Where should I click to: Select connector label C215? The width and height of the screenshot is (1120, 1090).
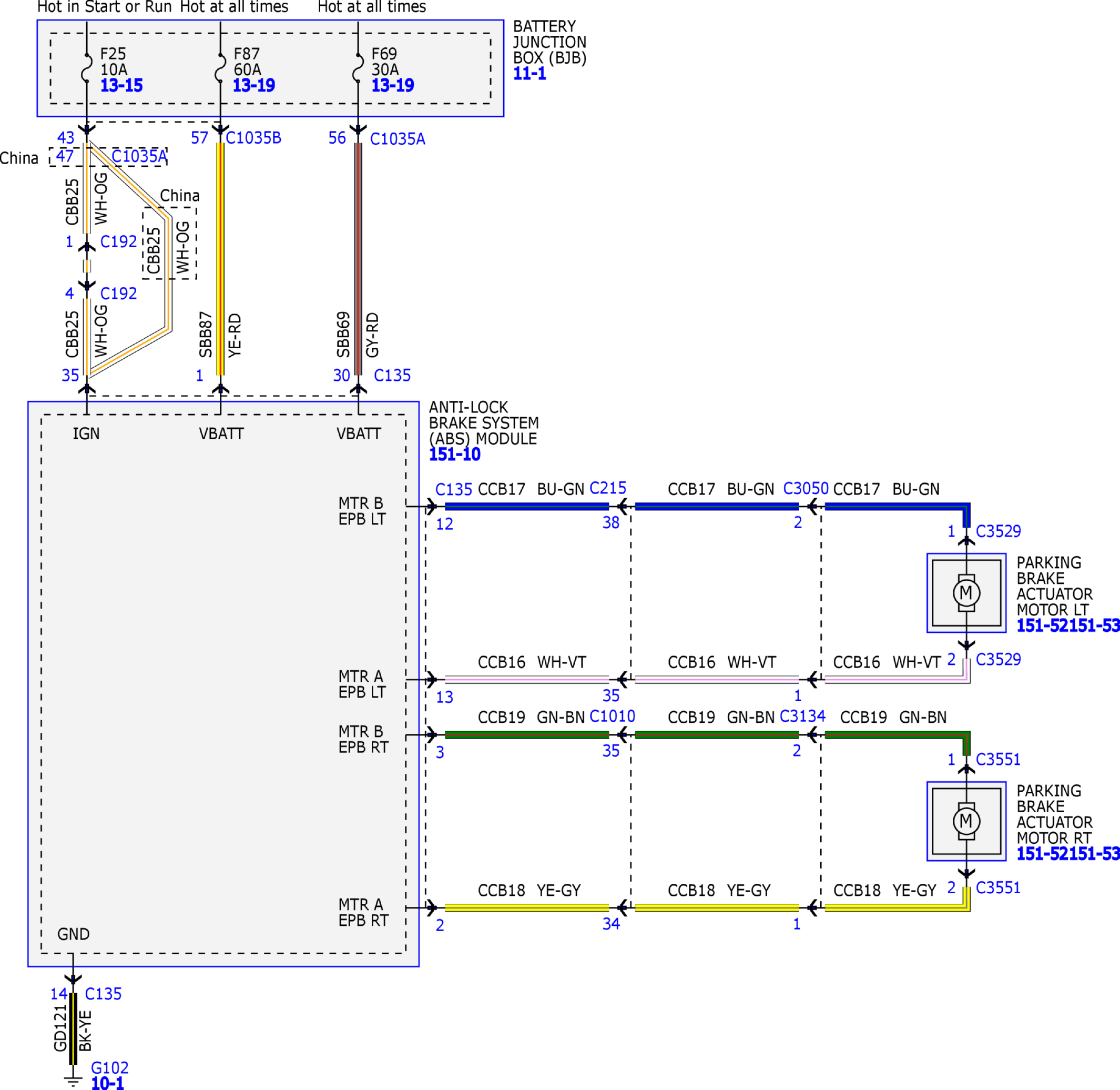tap(608, 488)
